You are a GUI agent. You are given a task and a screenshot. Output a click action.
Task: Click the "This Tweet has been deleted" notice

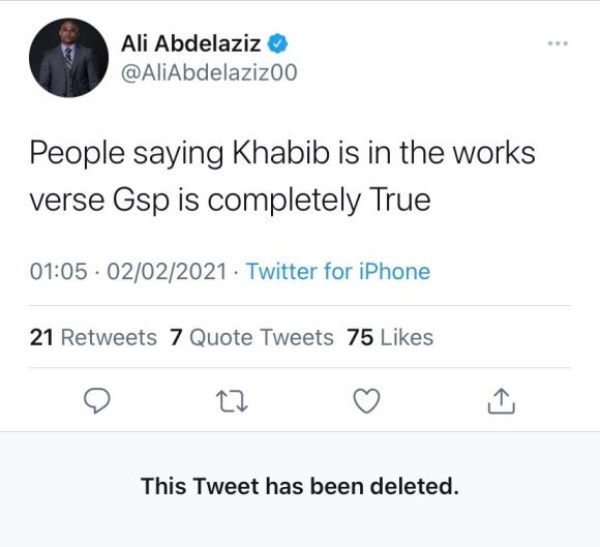click(299, 487)
